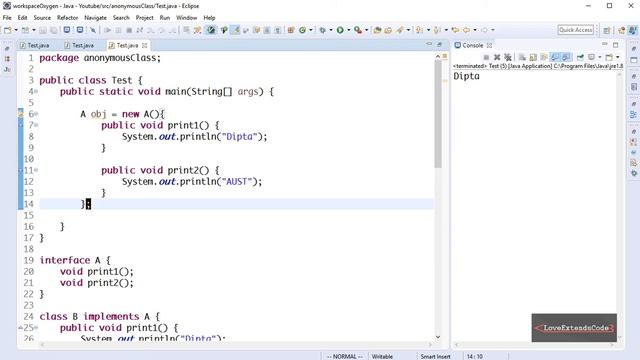
Task: Click the Suspend debug icon
Action: pyautogui.click(x=118, y=30)
